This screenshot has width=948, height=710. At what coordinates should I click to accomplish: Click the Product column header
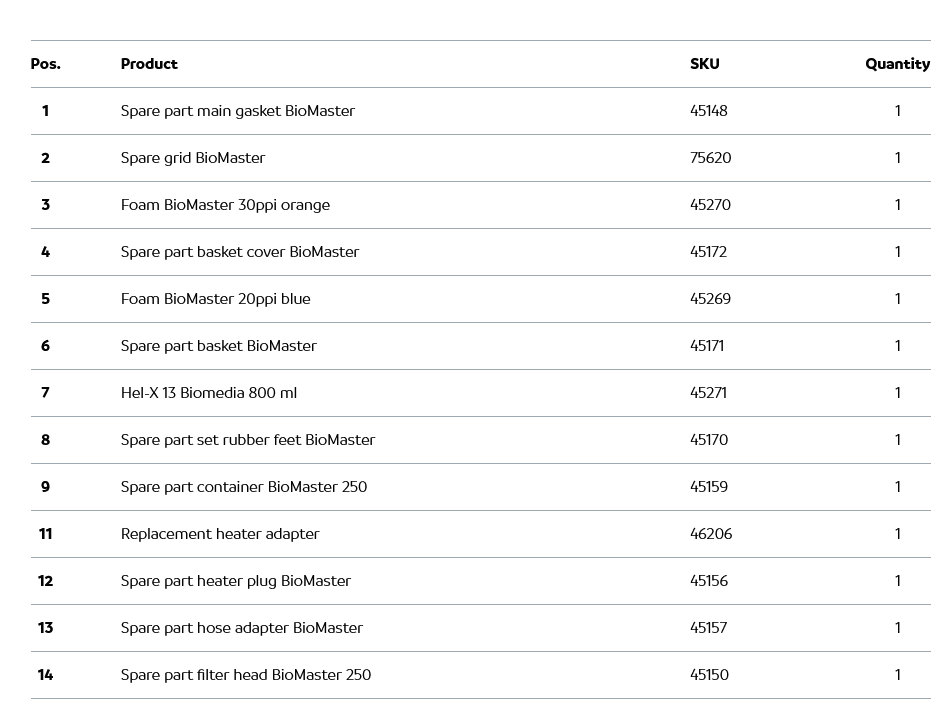click(x=149, y=64)
